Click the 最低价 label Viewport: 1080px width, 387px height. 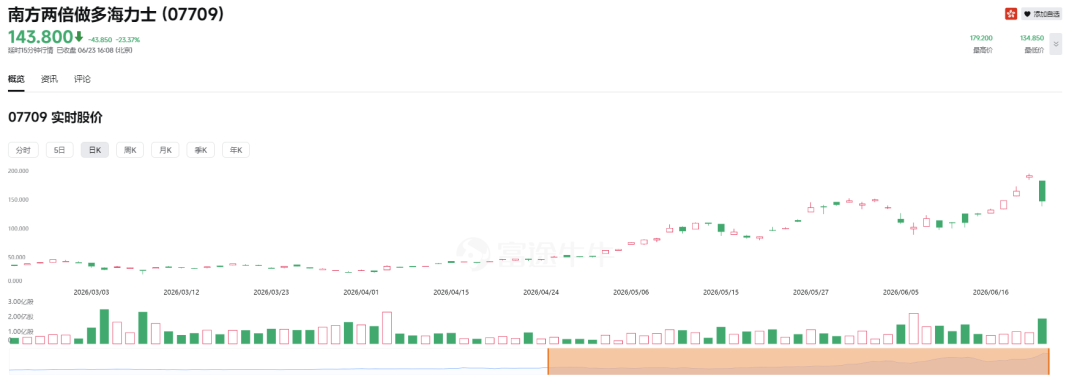(1034, 50)
